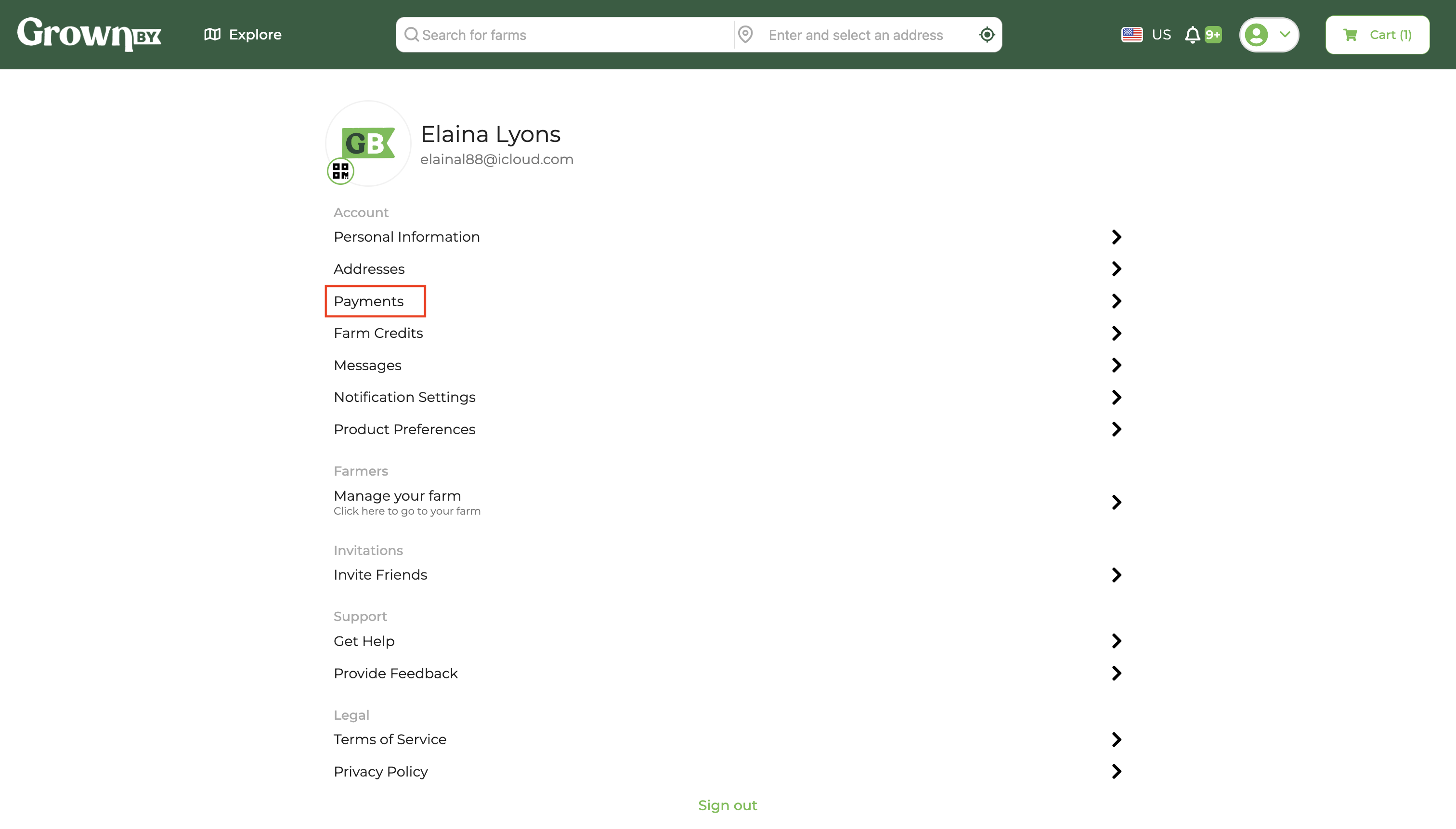Open the QR code icon
The image size is (1456, 829).
(340, 171)
